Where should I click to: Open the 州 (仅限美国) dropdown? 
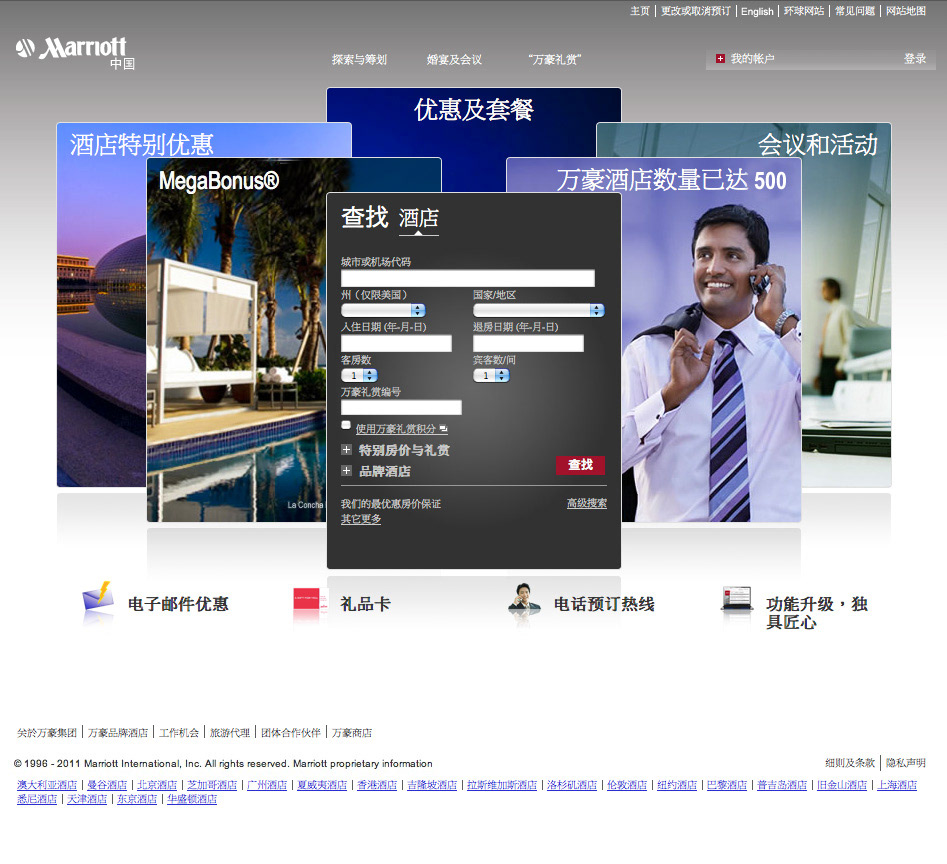[x=383, y=310]
